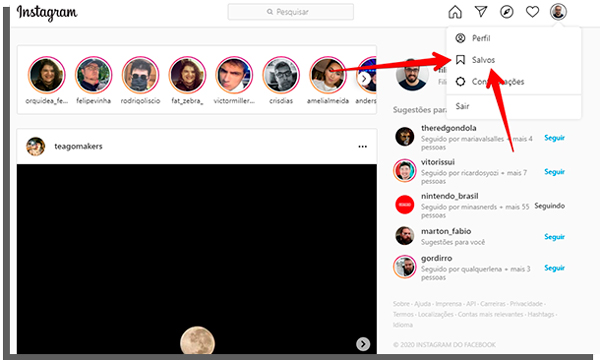Screen dimensions: 600x360
Task: Open Imprensa footer link
Action: 448,304
